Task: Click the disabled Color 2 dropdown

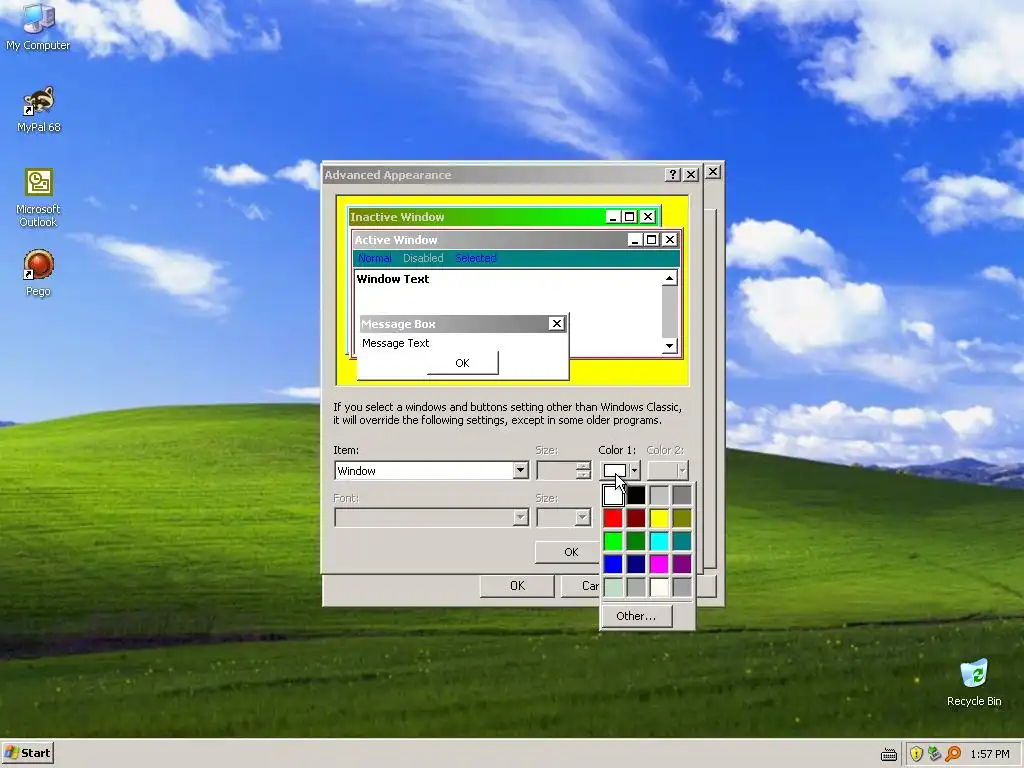Action: tap(667, 470)
